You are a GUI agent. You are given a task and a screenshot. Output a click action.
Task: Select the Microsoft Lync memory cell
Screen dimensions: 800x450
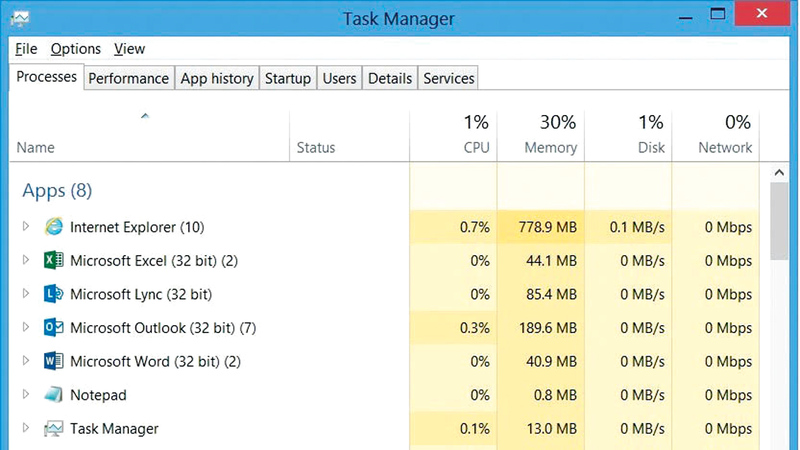pyautogui.click(x=541, y=295)
